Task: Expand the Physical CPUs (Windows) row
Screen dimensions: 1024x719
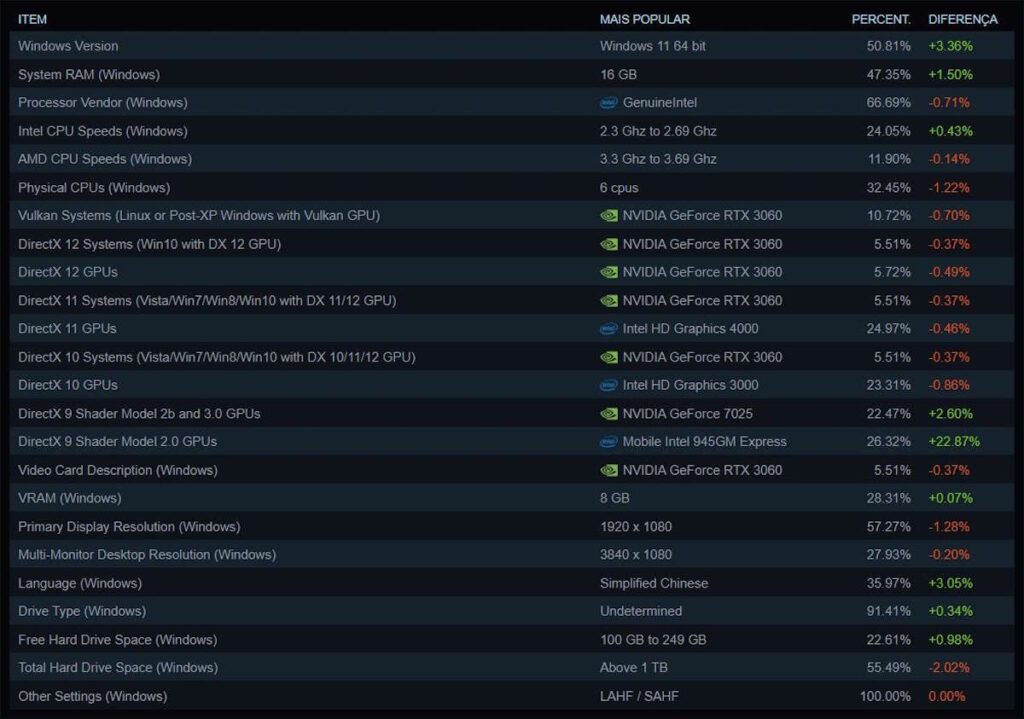Action: pos(511,187)
